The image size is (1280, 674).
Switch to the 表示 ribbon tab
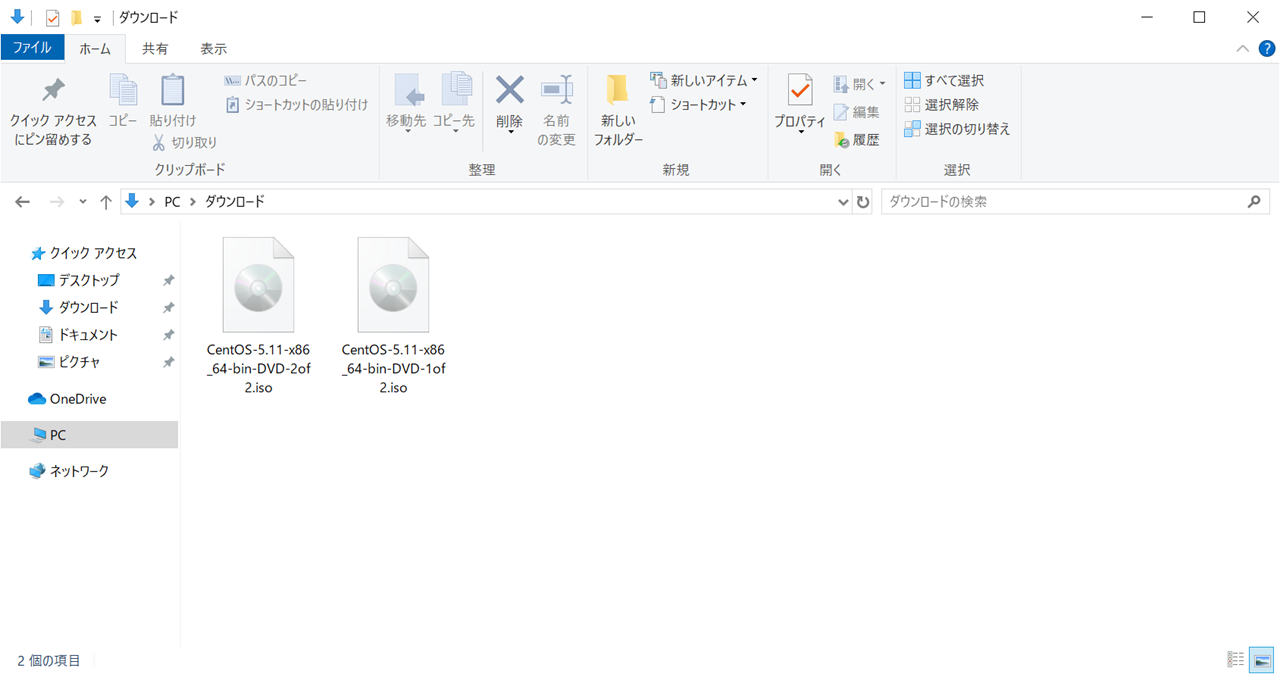pyautogui.click(x=212, y=47)
